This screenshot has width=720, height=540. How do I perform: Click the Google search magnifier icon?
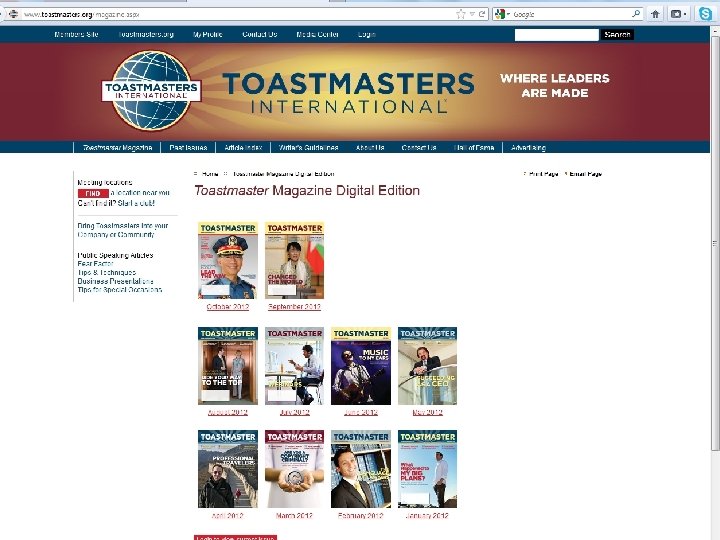(636, 14)
